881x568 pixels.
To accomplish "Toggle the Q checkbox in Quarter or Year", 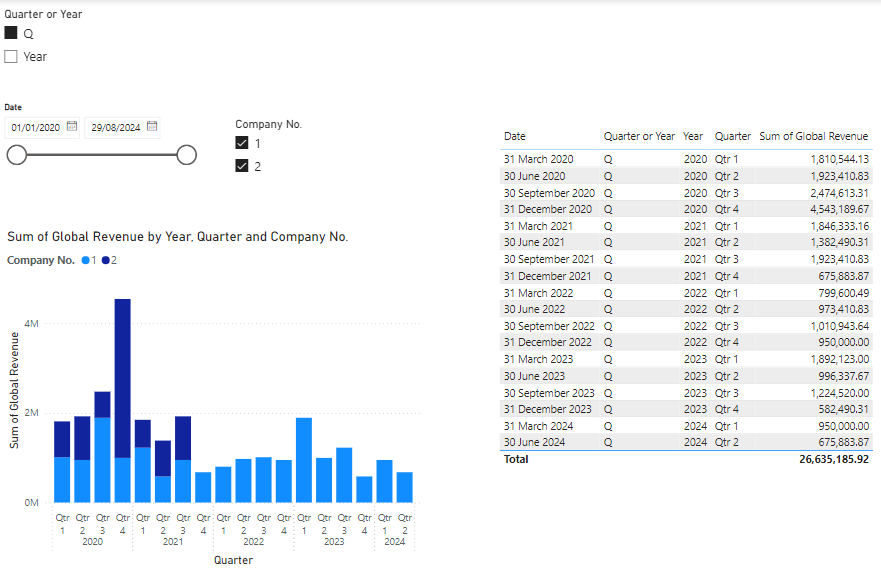I will tap(11, 33).
